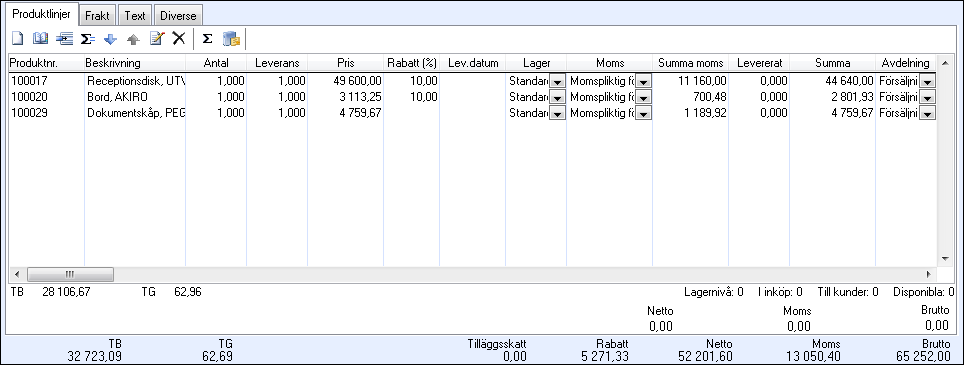Open Lager dropdown for Dokumentskåp row
This screenshot has height=365, width=964.
coord(557,113)
